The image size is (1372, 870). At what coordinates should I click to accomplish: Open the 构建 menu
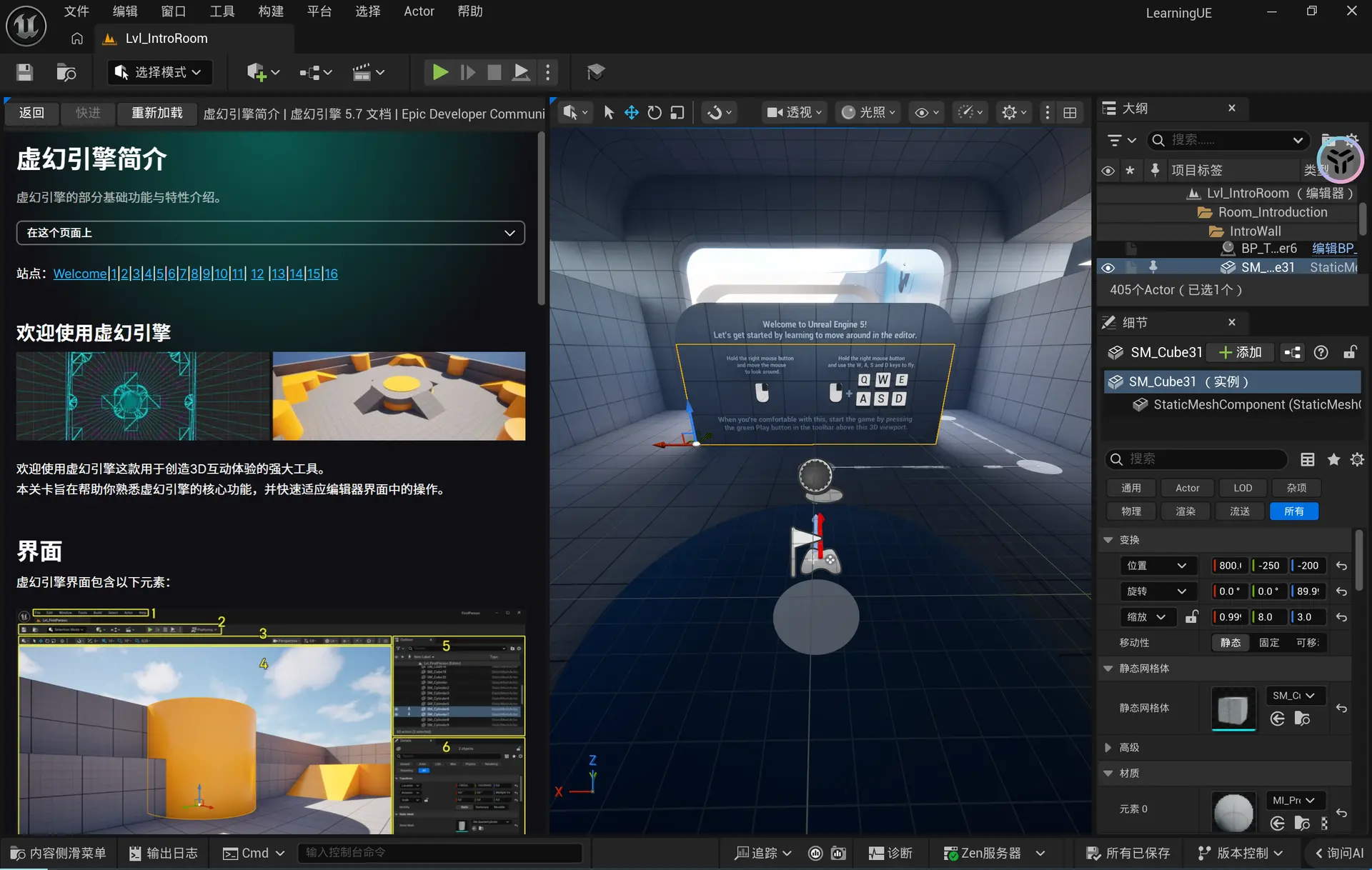click(x=271, y=11)
